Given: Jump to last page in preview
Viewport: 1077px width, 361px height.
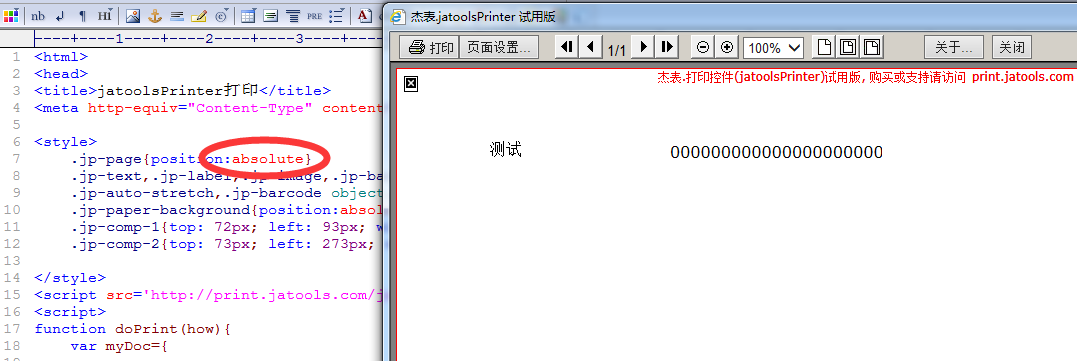Looking at the screenshot, I should (x=667, y=47).
